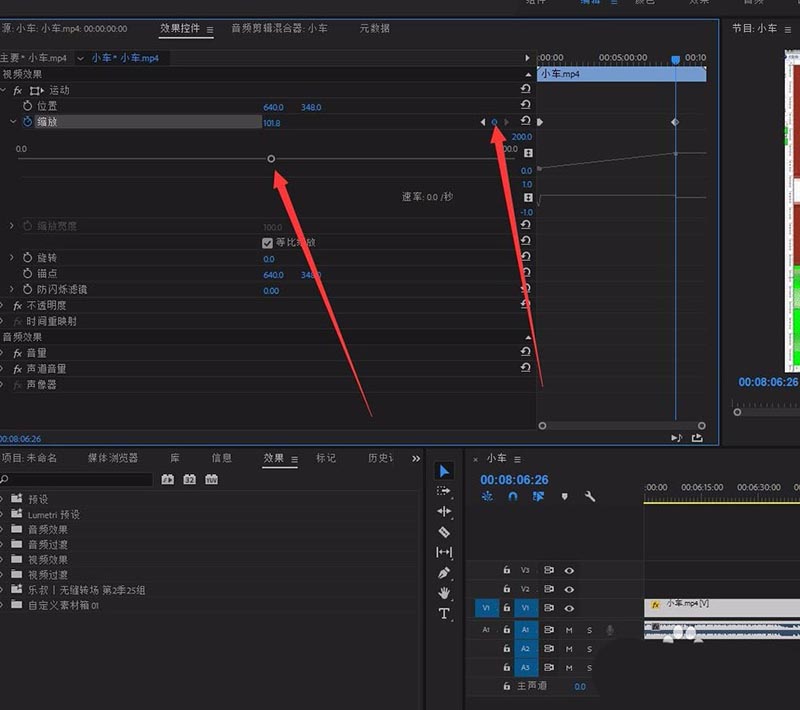Add a marker in the timeline
800x710 pixels.
(x=564, y=496)
